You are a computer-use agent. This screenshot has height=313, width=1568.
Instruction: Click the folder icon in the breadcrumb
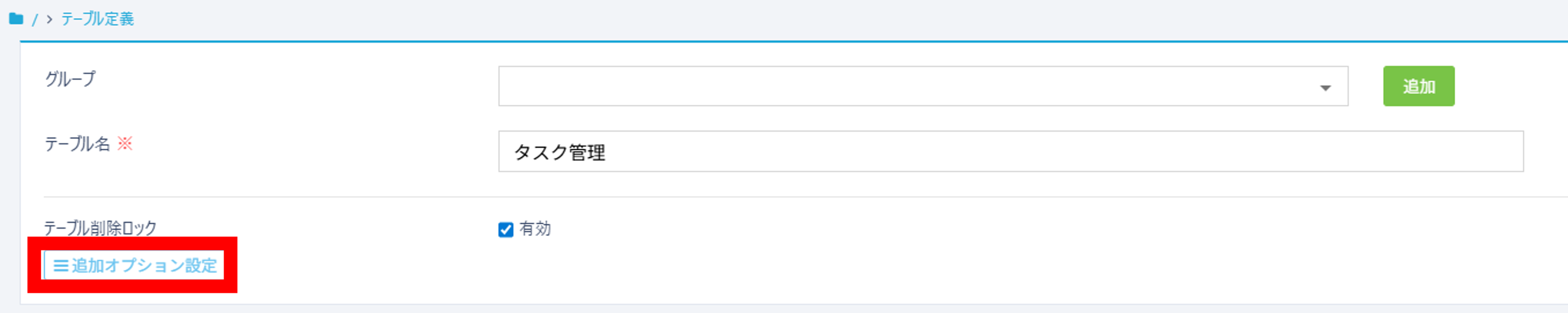tap(17, 20)
